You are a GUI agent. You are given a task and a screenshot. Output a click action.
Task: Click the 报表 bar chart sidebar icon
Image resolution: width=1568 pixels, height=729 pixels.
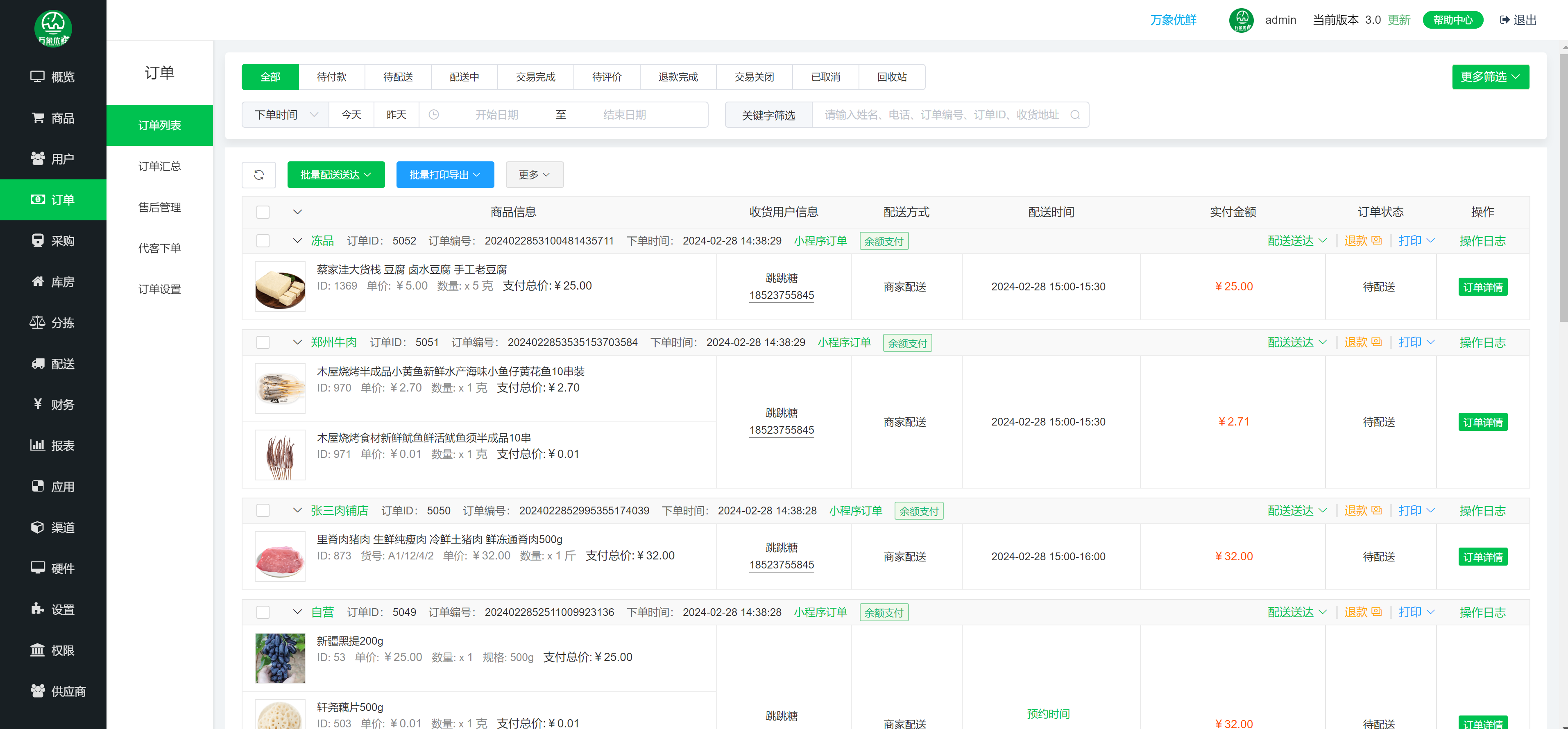pyautogui.click(x=38, y=445)
